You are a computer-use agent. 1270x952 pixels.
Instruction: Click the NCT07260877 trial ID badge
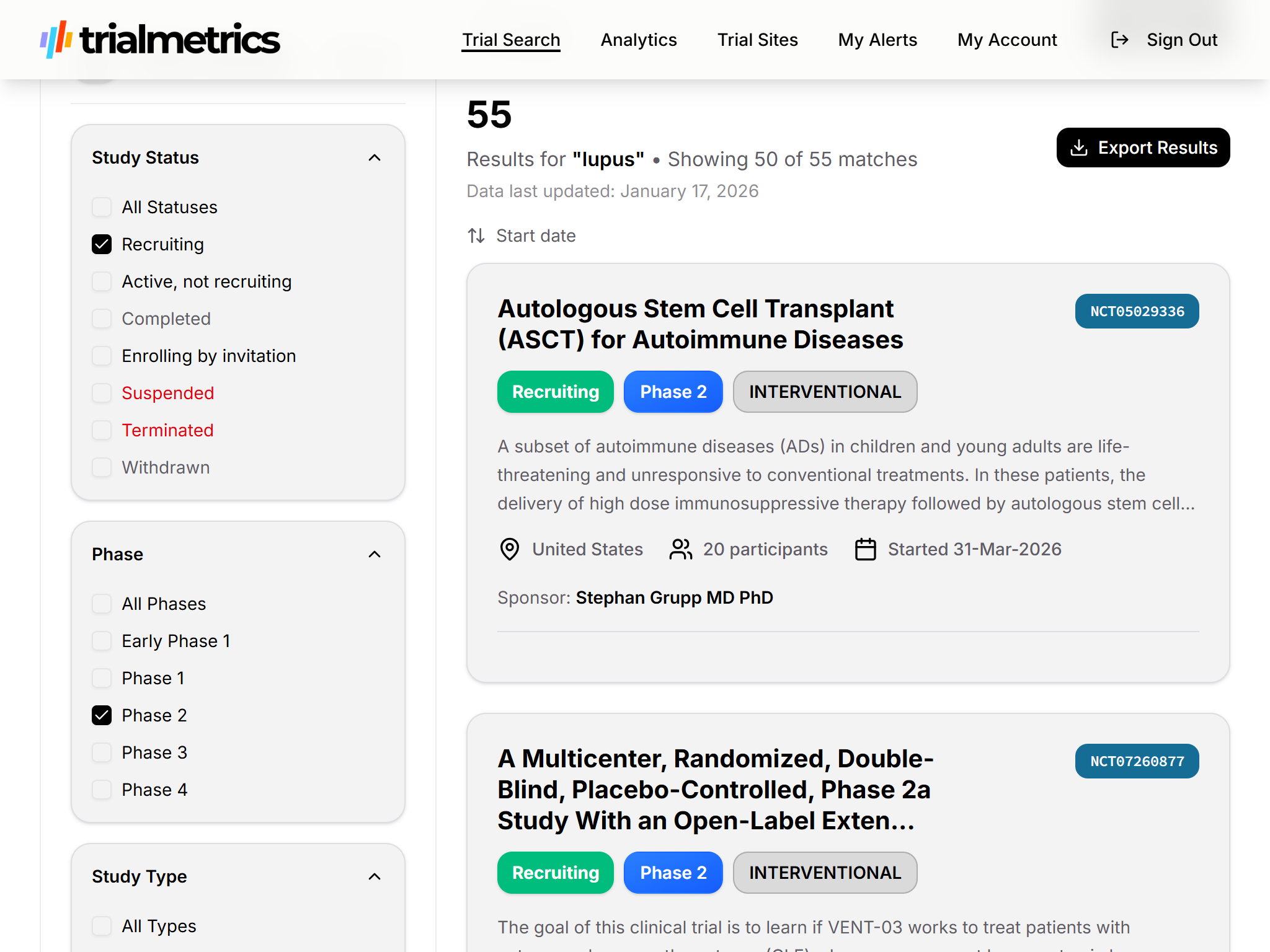pos(1137,761)
